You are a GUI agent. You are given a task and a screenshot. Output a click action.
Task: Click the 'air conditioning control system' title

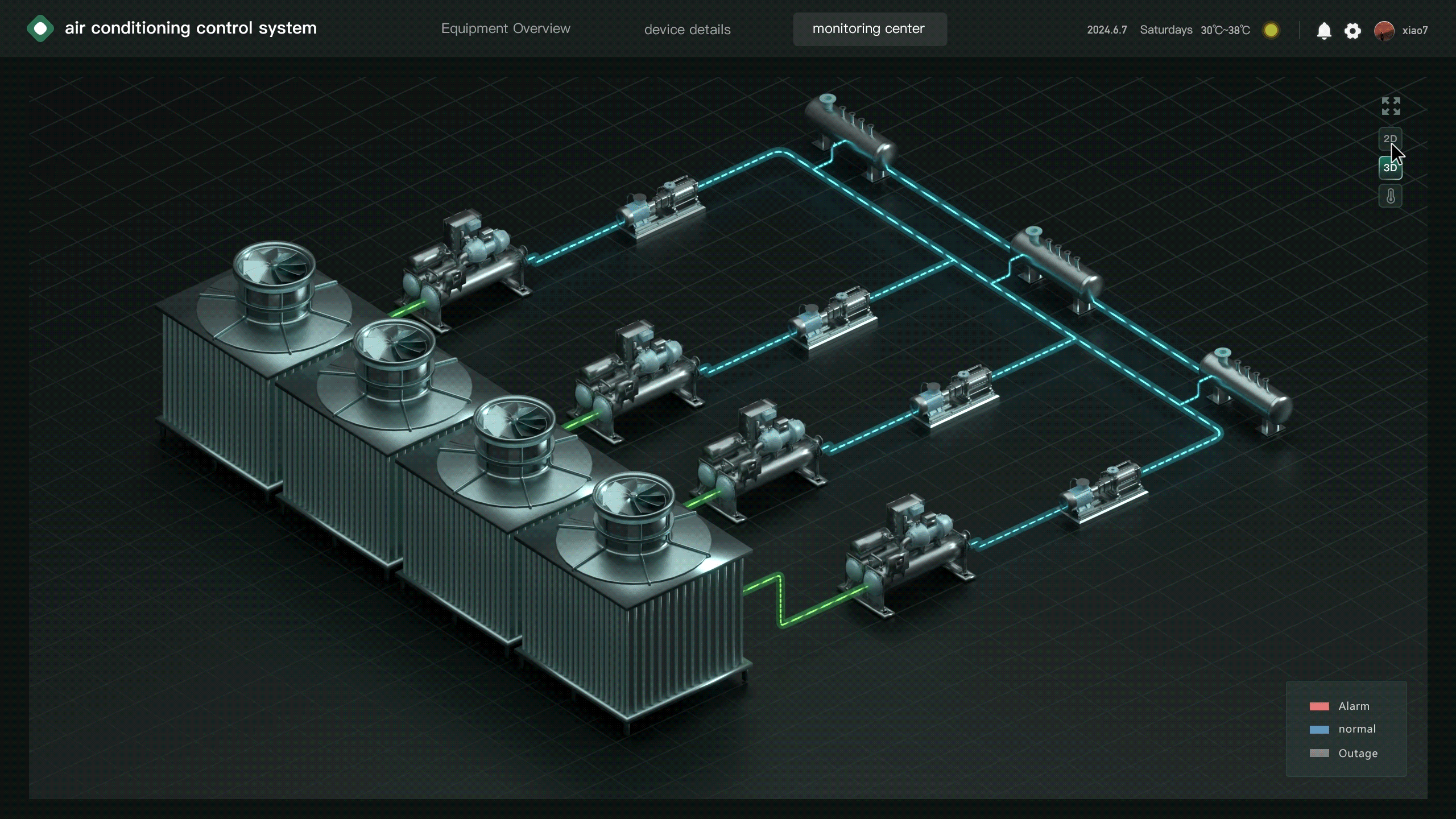click(191, 28)
